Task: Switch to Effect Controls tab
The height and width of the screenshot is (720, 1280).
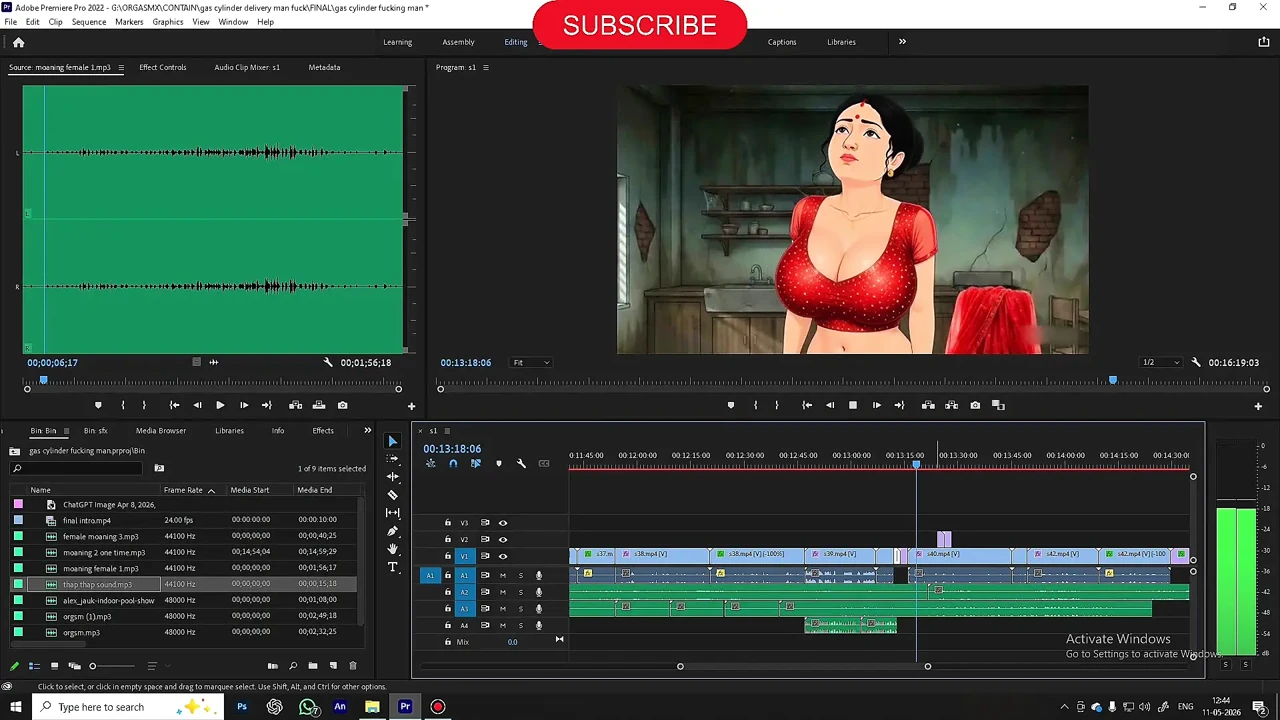Action: click(163, 67)
